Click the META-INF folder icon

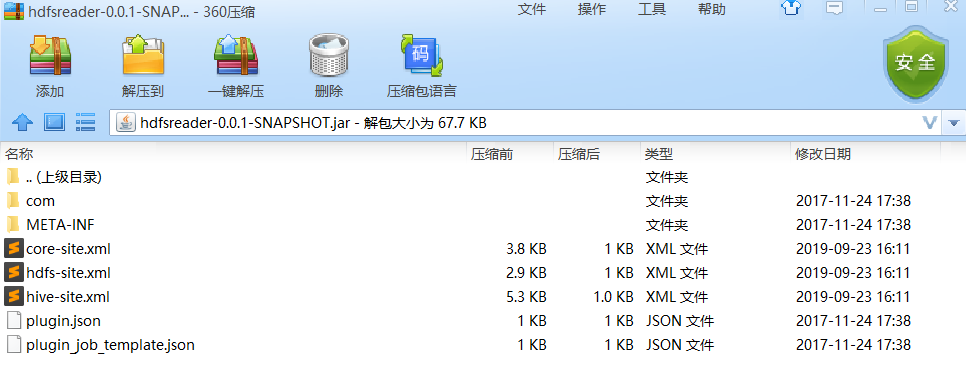tap(14, 224)
